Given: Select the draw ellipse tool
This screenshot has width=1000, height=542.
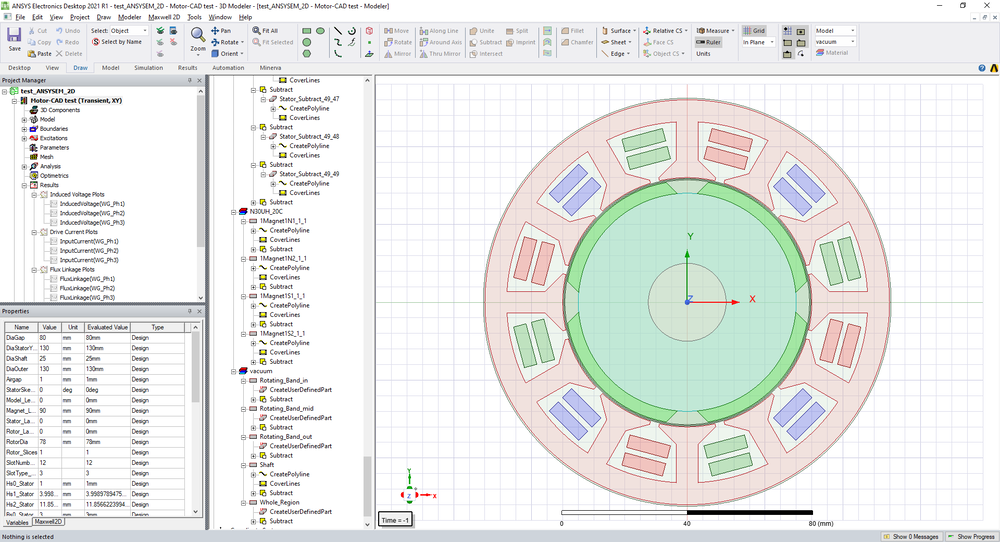Looking at the screenshot, I should (320, 31).
